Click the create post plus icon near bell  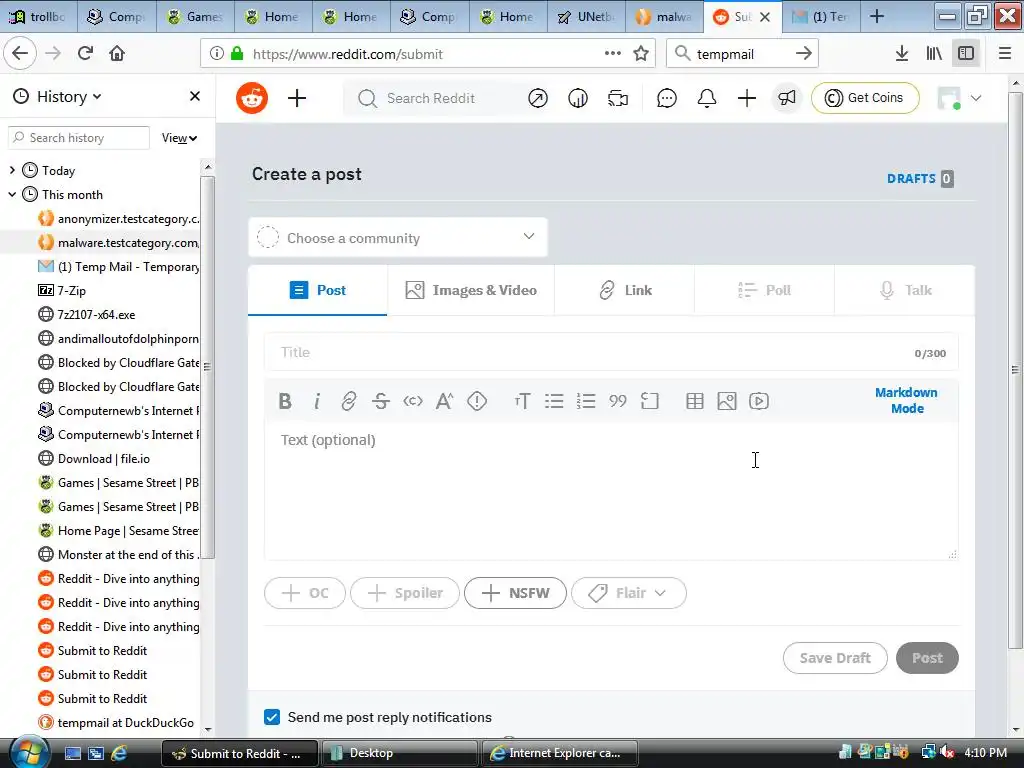(x=746, y=98)
